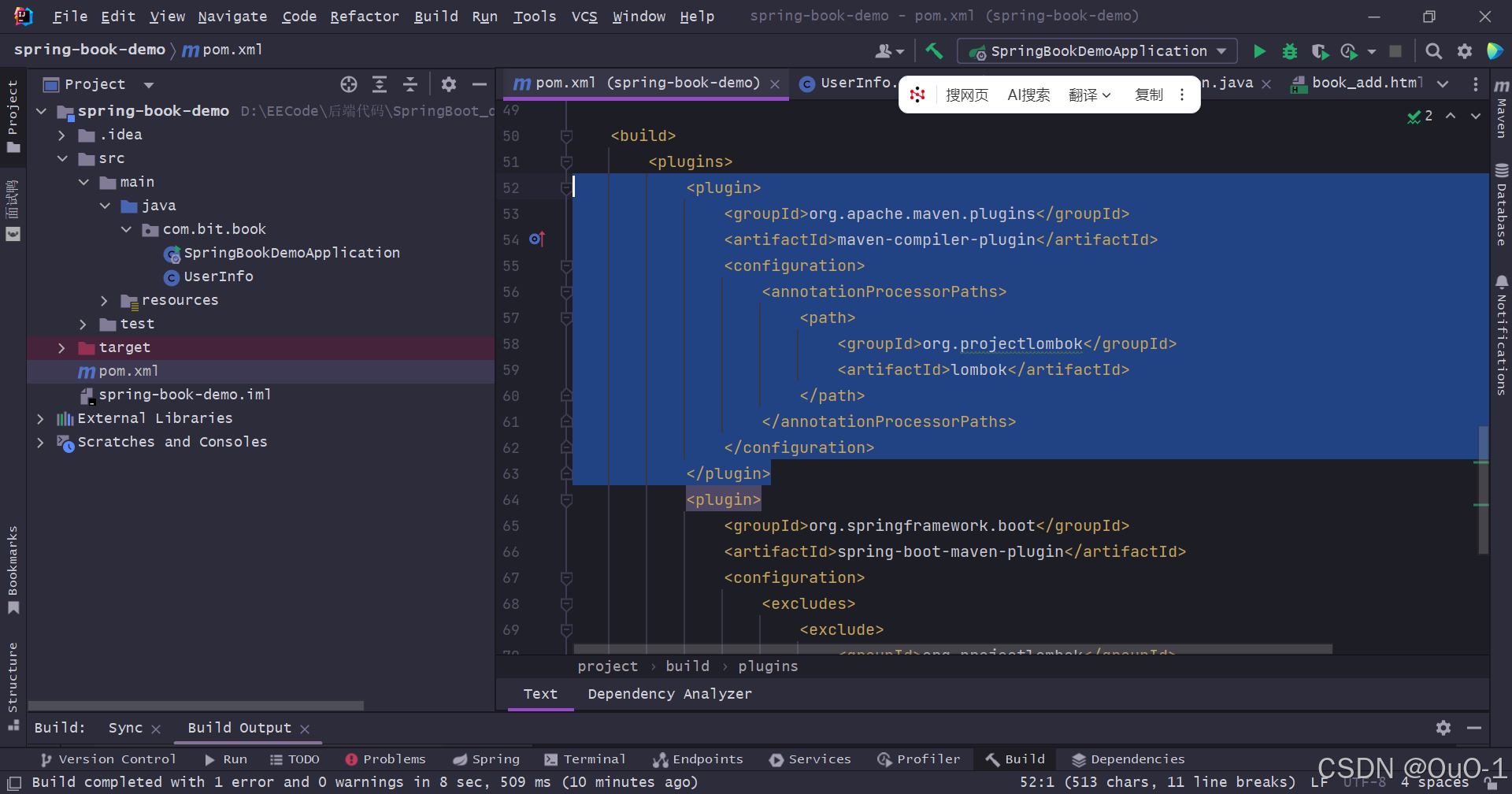The height and width of the screenshot is (794, 1512).
Task: Click the profiler run icon
Action: coord(1350,51)
